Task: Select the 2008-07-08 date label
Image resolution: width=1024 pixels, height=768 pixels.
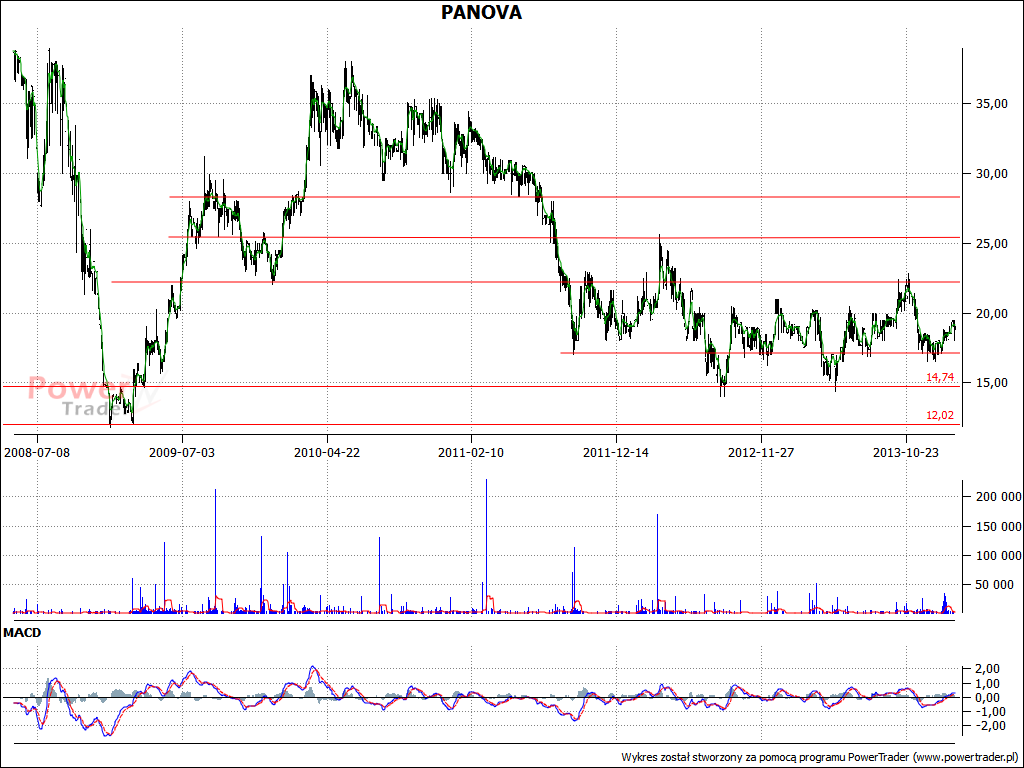Action: point(37,453)
